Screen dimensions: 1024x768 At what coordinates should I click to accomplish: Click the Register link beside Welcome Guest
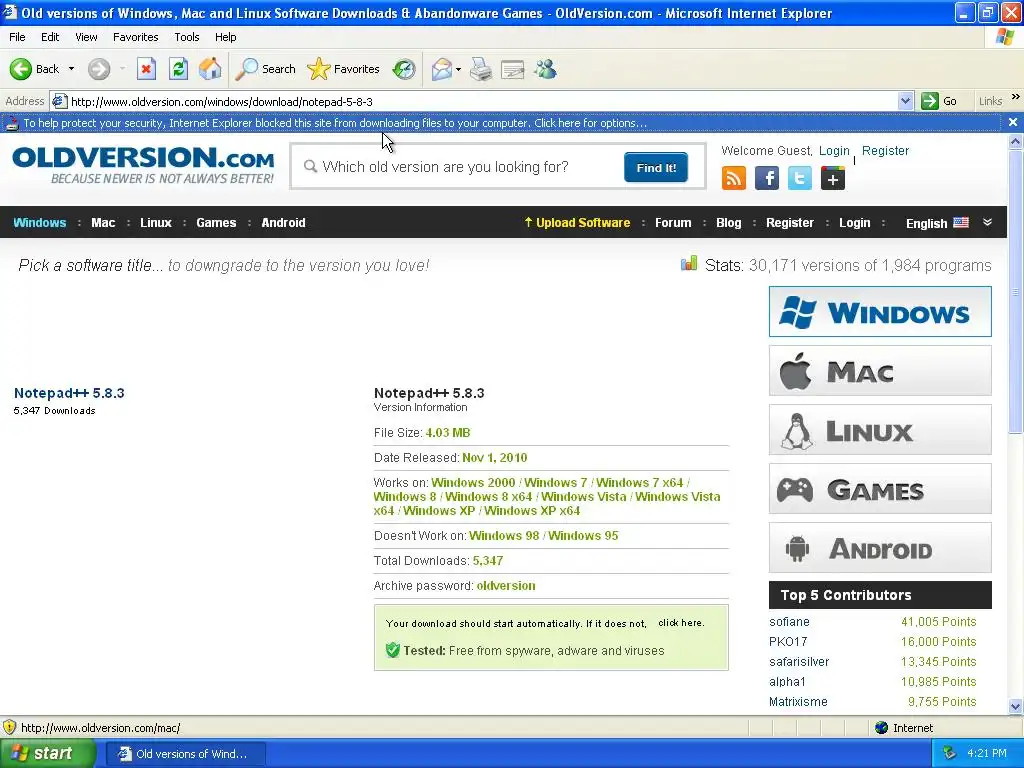click(x=885, y=151)
